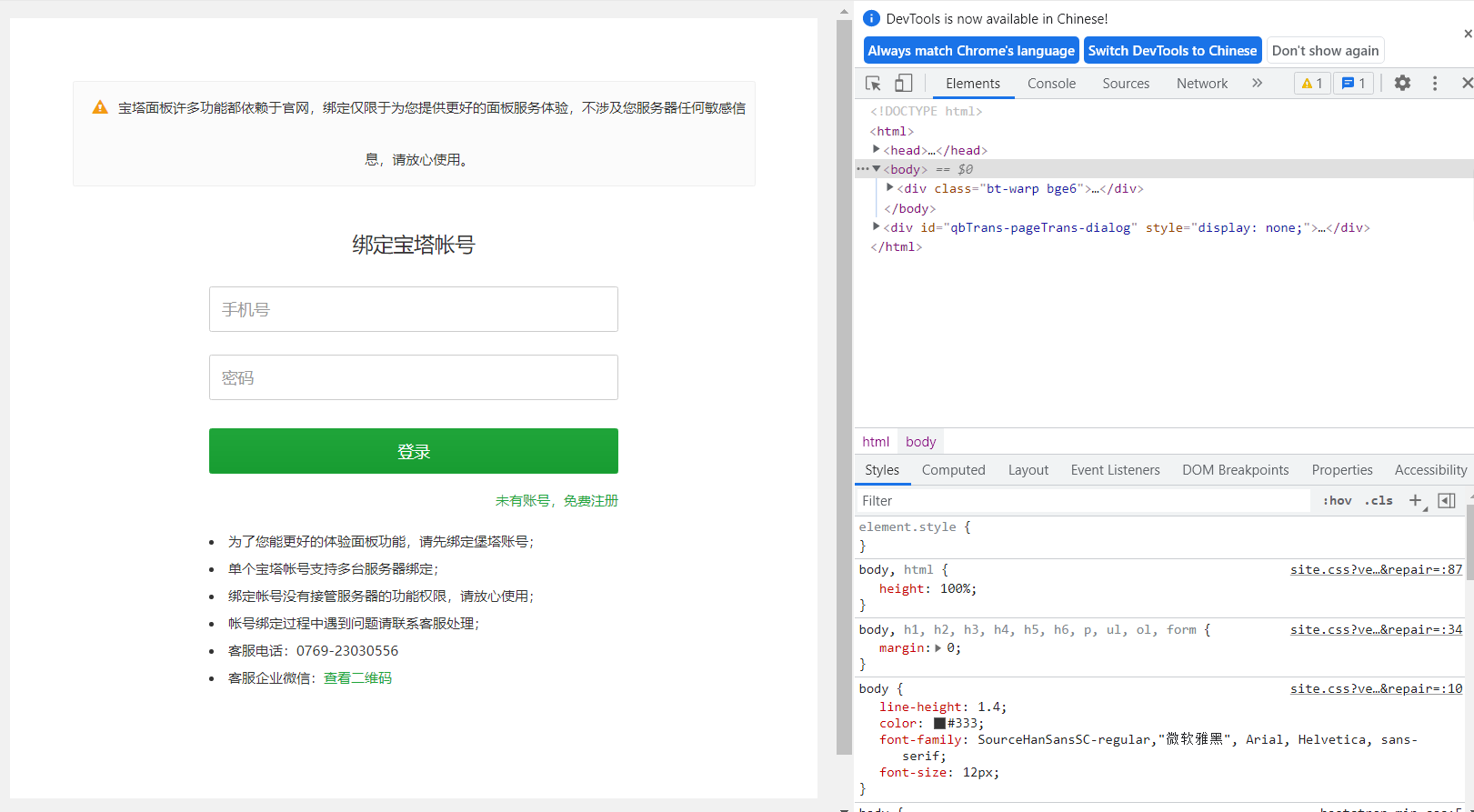Open the DevTools three-dot menu
The height and width of the screenshot is (812, 1474).
click(x=1435, y=83)
